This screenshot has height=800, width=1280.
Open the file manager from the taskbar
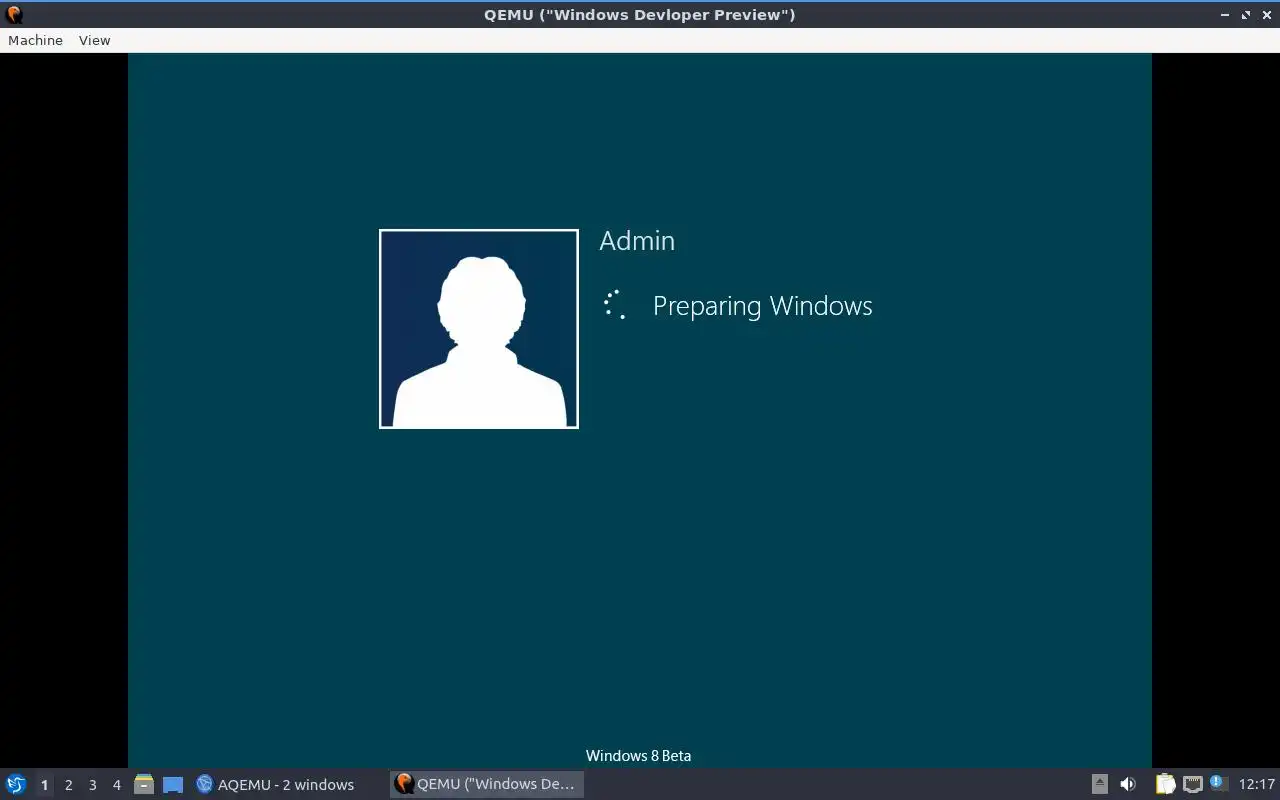pyautogui.click(x=144, y=784)
